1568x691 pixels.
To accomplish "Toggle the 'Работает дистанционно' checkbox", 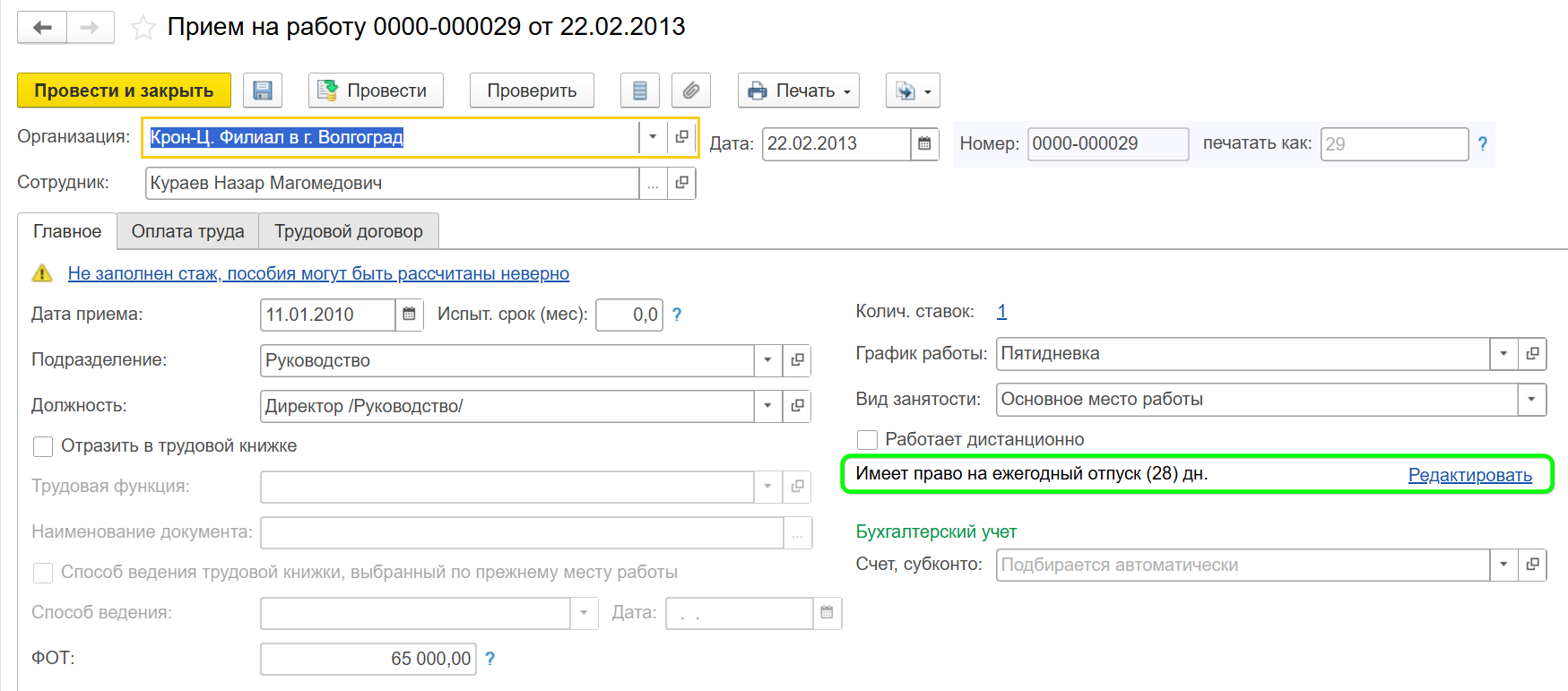I will coord(867,440).
